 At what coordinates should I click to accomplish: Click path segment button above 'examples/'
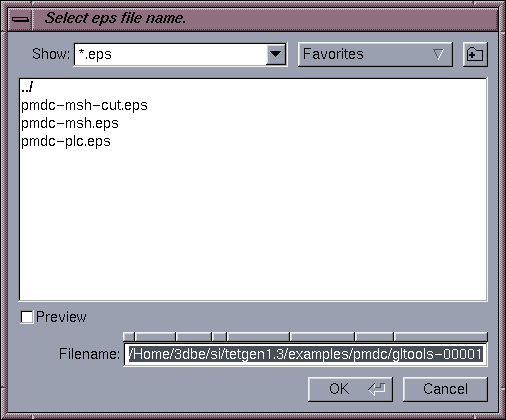pyautogui.click(x=322, y=336)
